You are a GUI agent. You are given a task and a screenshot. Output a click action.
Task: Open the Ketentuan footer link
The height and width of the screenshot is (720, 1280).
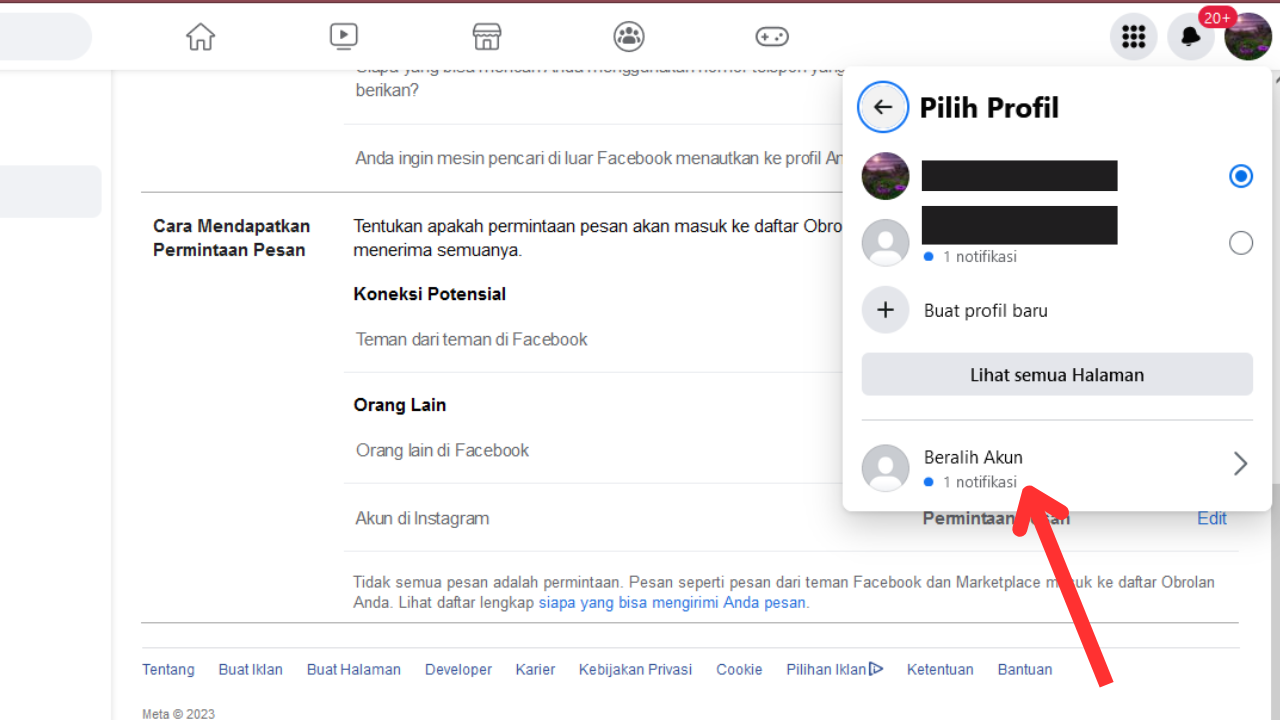click(x=940, y=669)
